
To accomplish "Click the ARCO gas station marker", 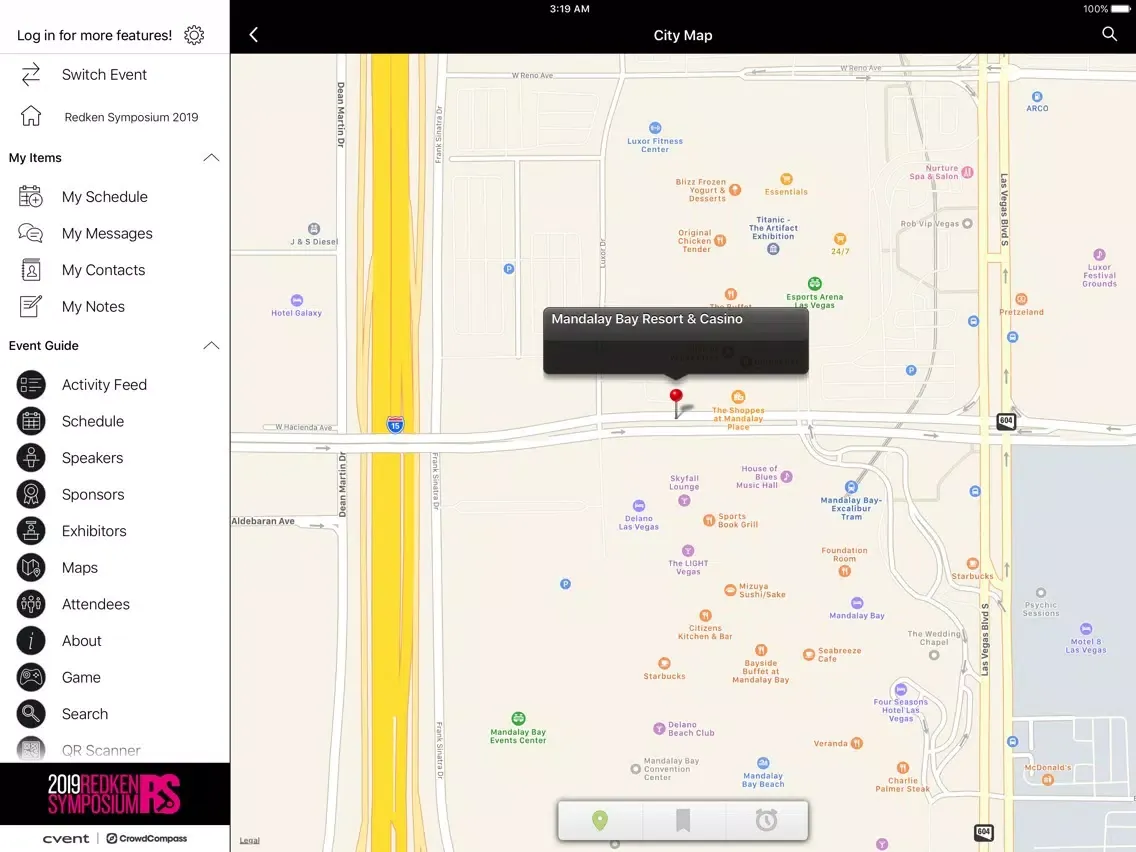I will (x=1037, y=96).
